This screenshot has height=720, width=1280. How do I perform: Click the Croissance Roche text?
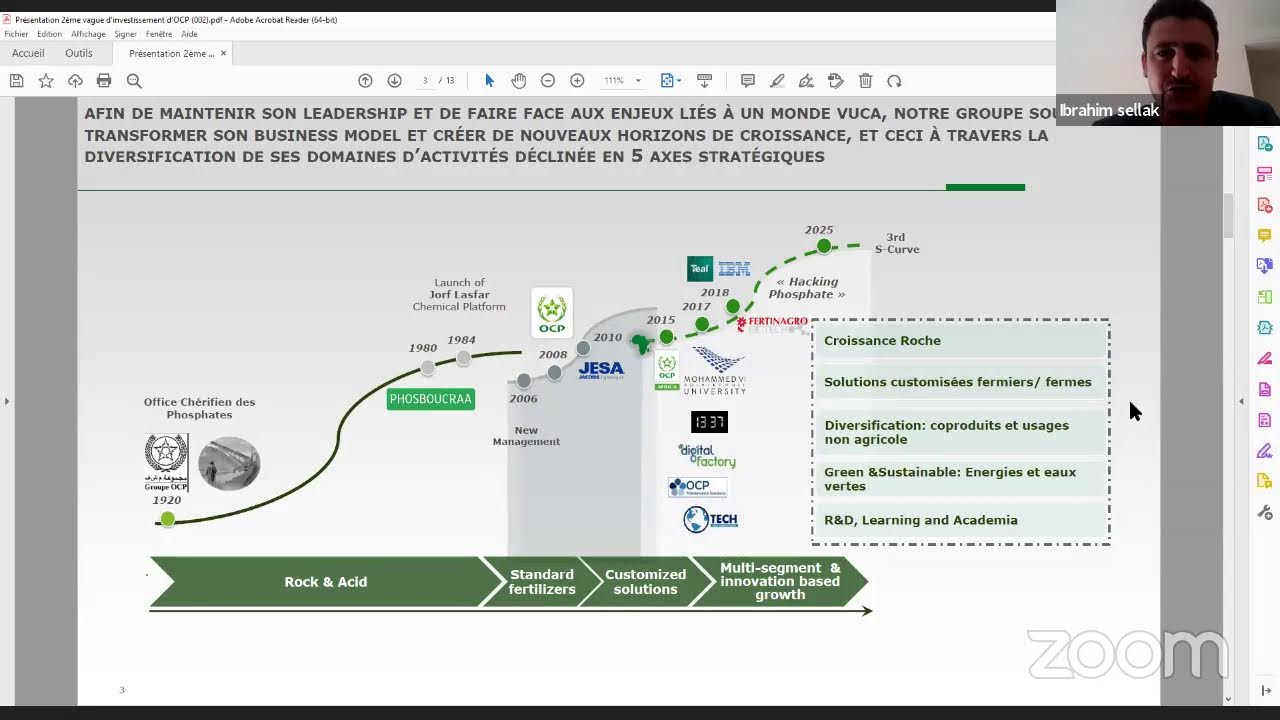[882, 340]
